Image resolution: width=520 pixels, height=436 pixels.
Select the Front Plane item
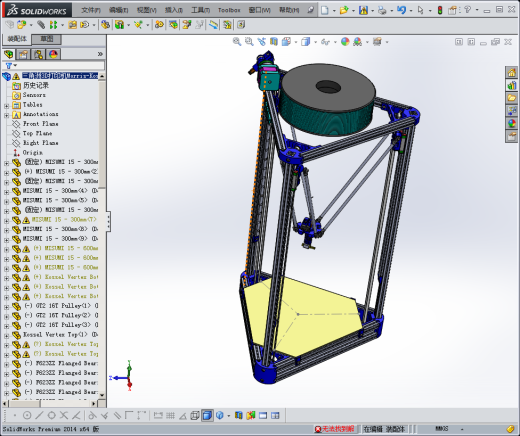click(x=40, y=124)
